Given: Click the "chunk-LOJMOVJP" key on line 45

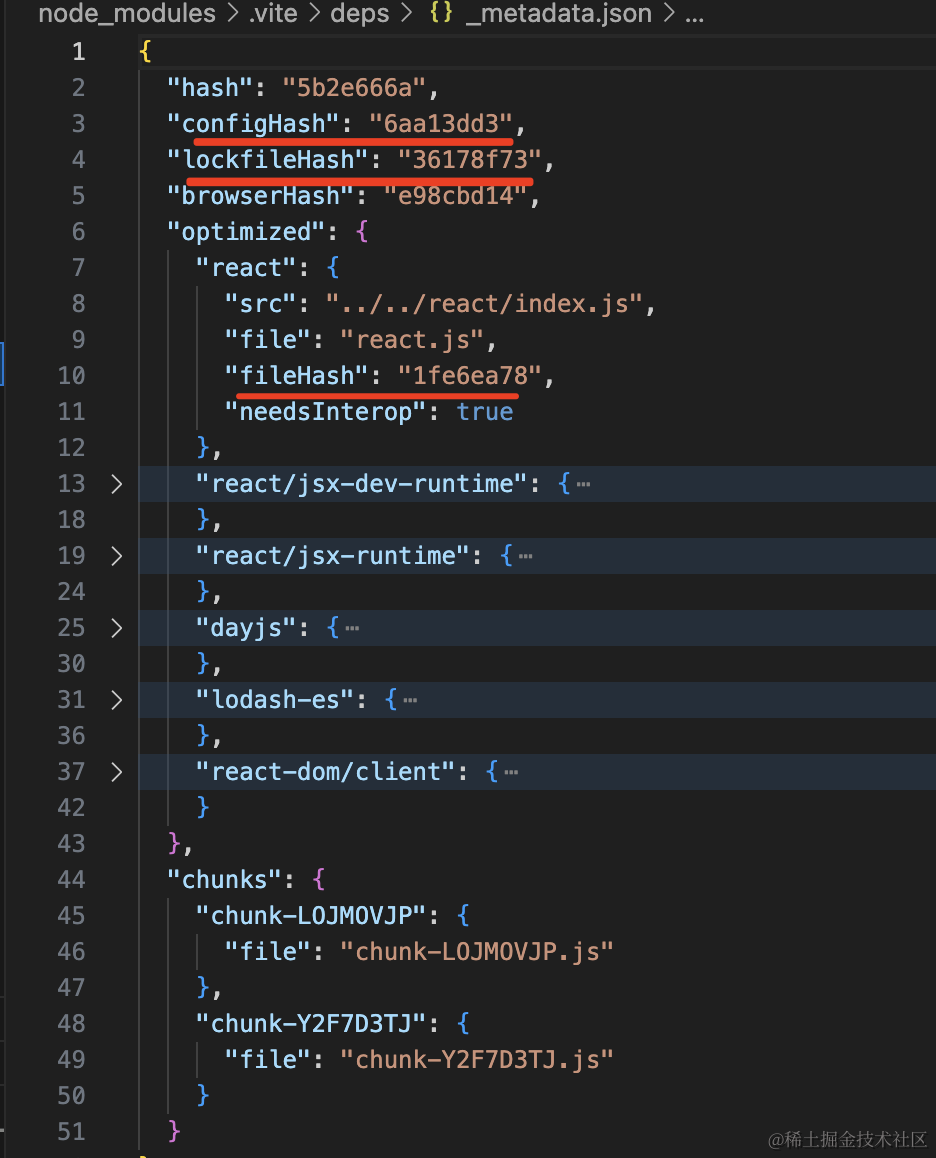Looking at the screenshot, I should [312, 917].
